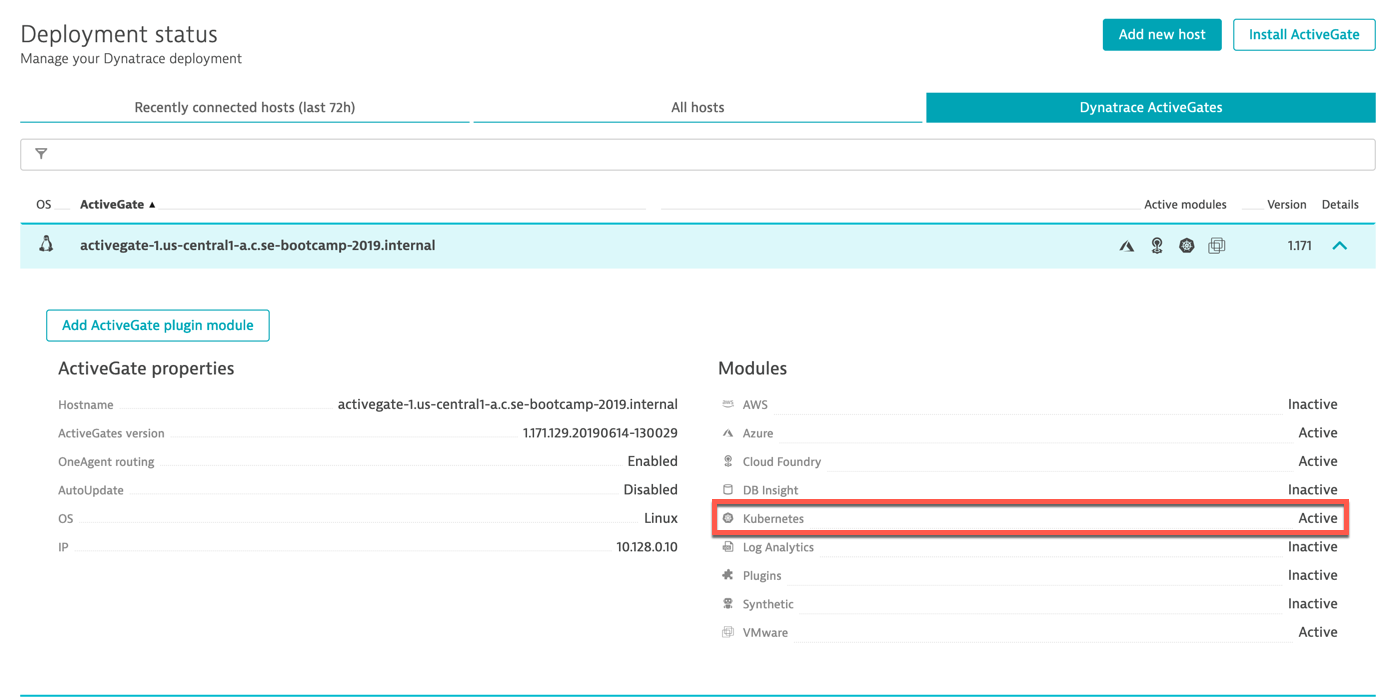Viewport: 1380px width, 699px height.
Task: Click the Modules heading
Action: 752,369
